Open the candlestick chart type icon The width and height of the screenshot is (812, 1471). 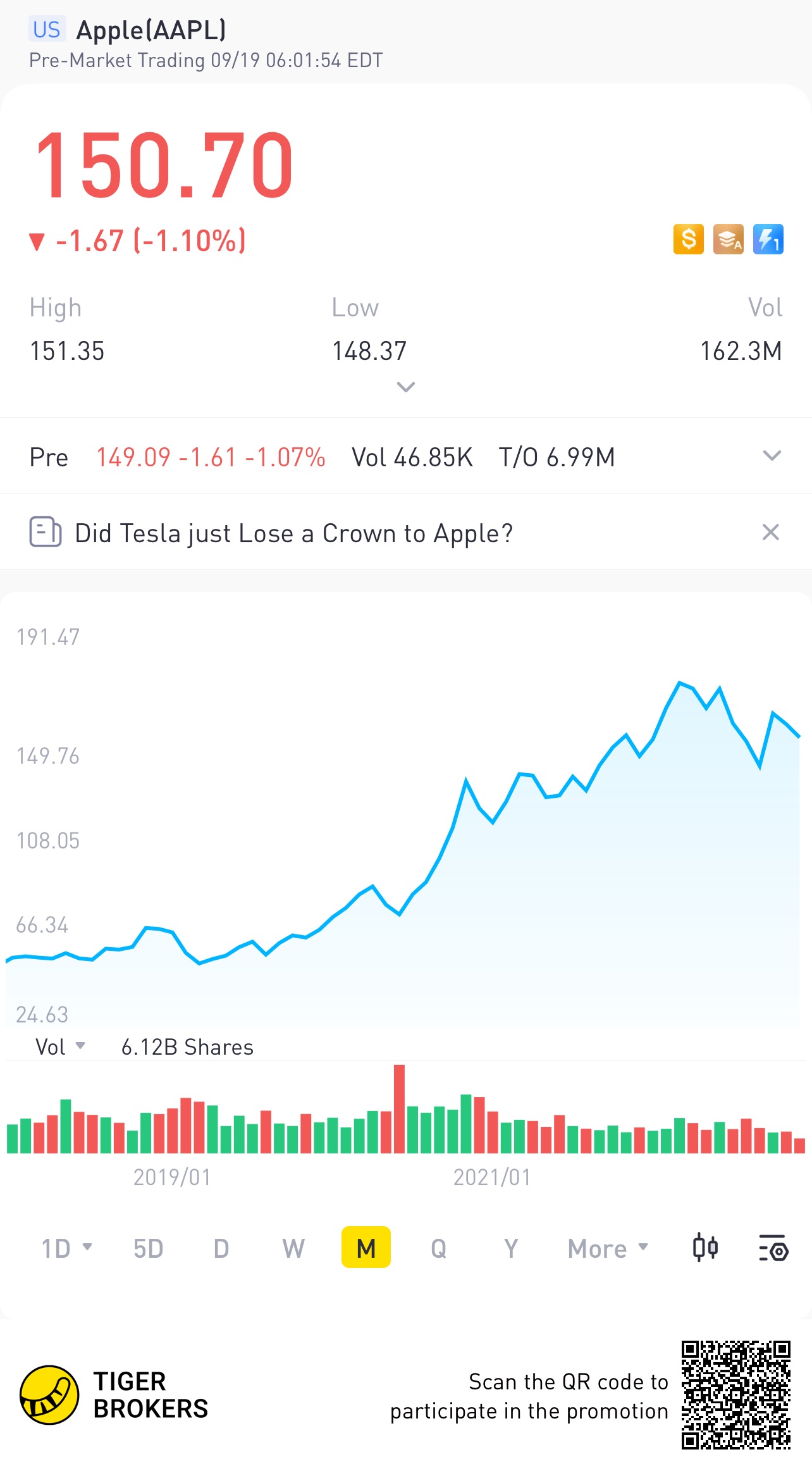pyautogui.click(x=705, y=1248)
